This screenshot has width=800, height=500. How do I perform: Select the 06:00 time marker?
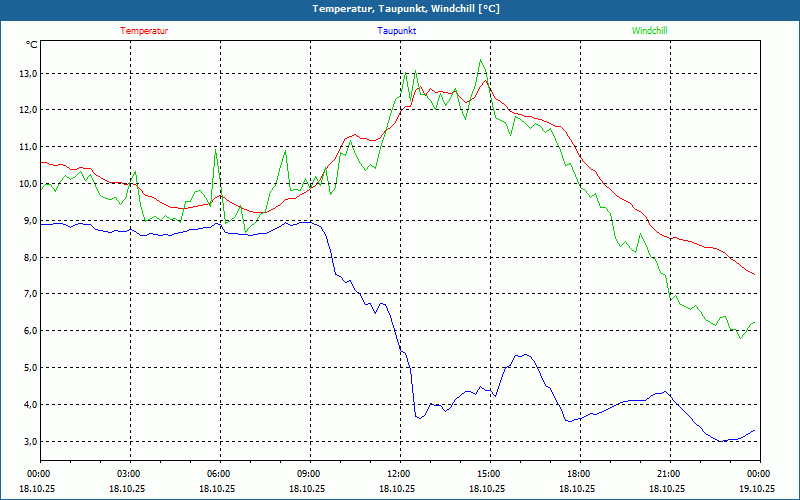pyautogui.click(x=219, y=474)
